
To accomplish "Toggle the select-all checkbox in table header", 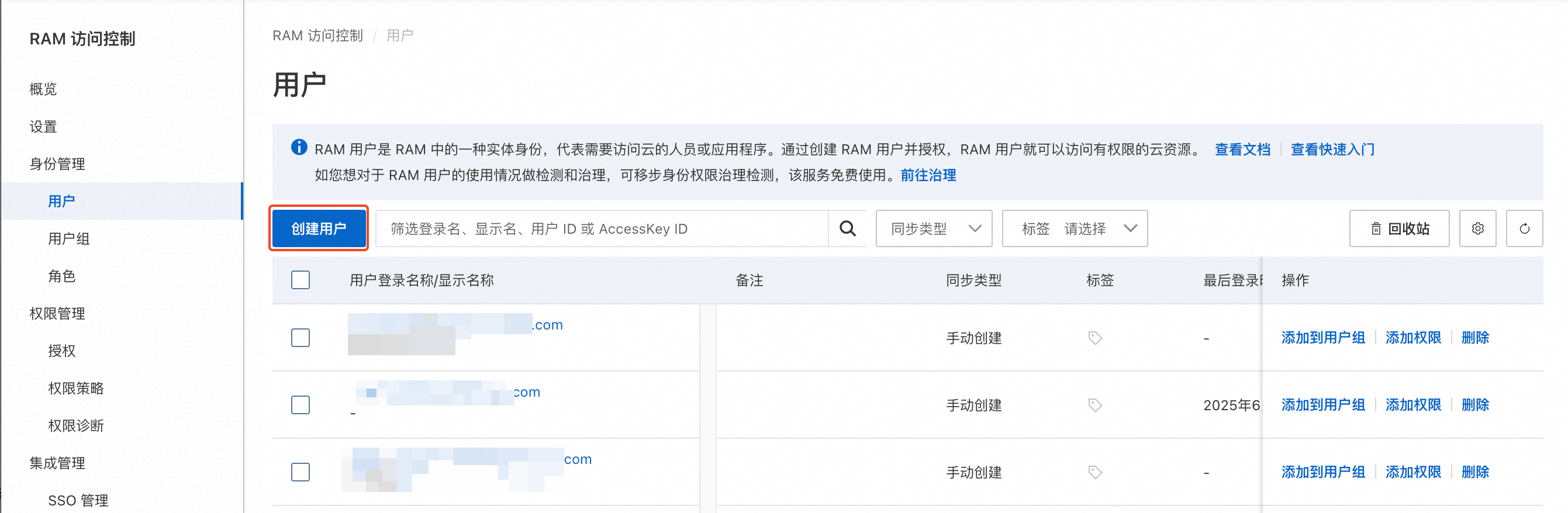I will point(300,280).
